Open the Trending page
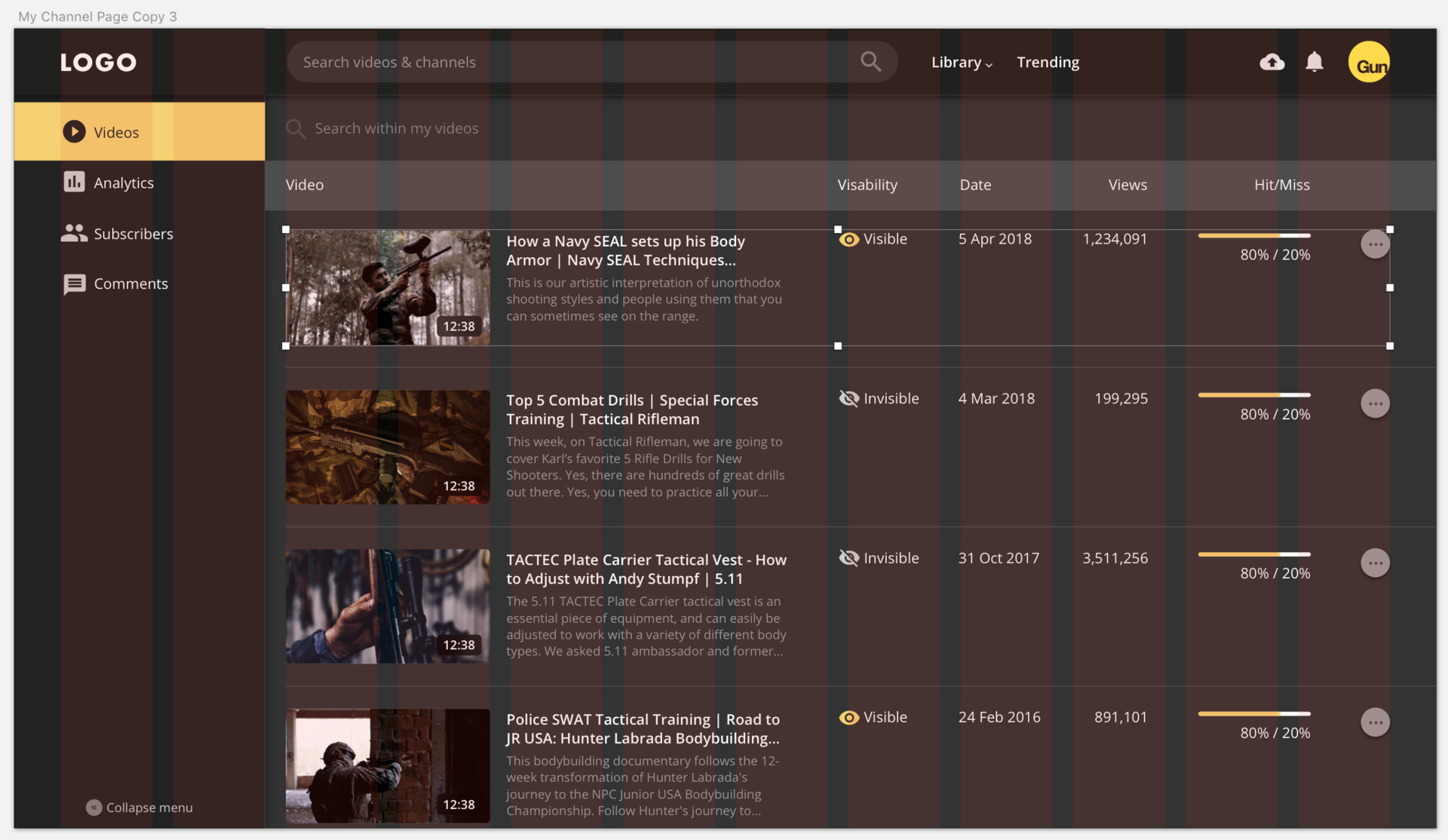Image resolution: width=1448 pixels, height=840 pixels. click(x=1048, y=63)
